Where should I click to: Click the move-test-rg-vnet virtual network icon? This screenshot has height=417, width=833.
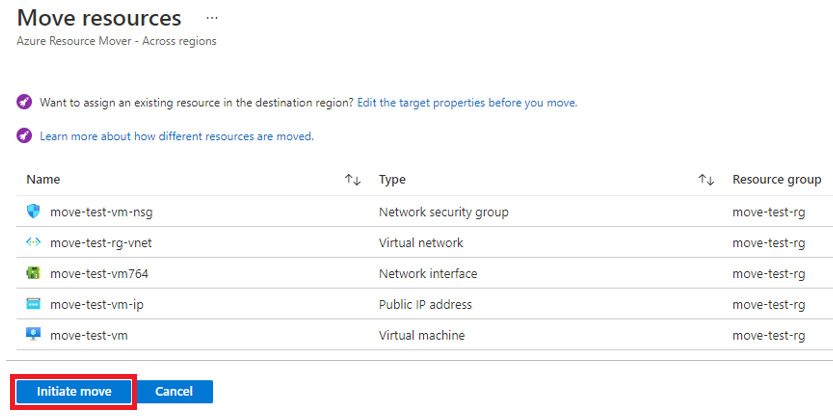pyautogui.click(x=33, y=242)
